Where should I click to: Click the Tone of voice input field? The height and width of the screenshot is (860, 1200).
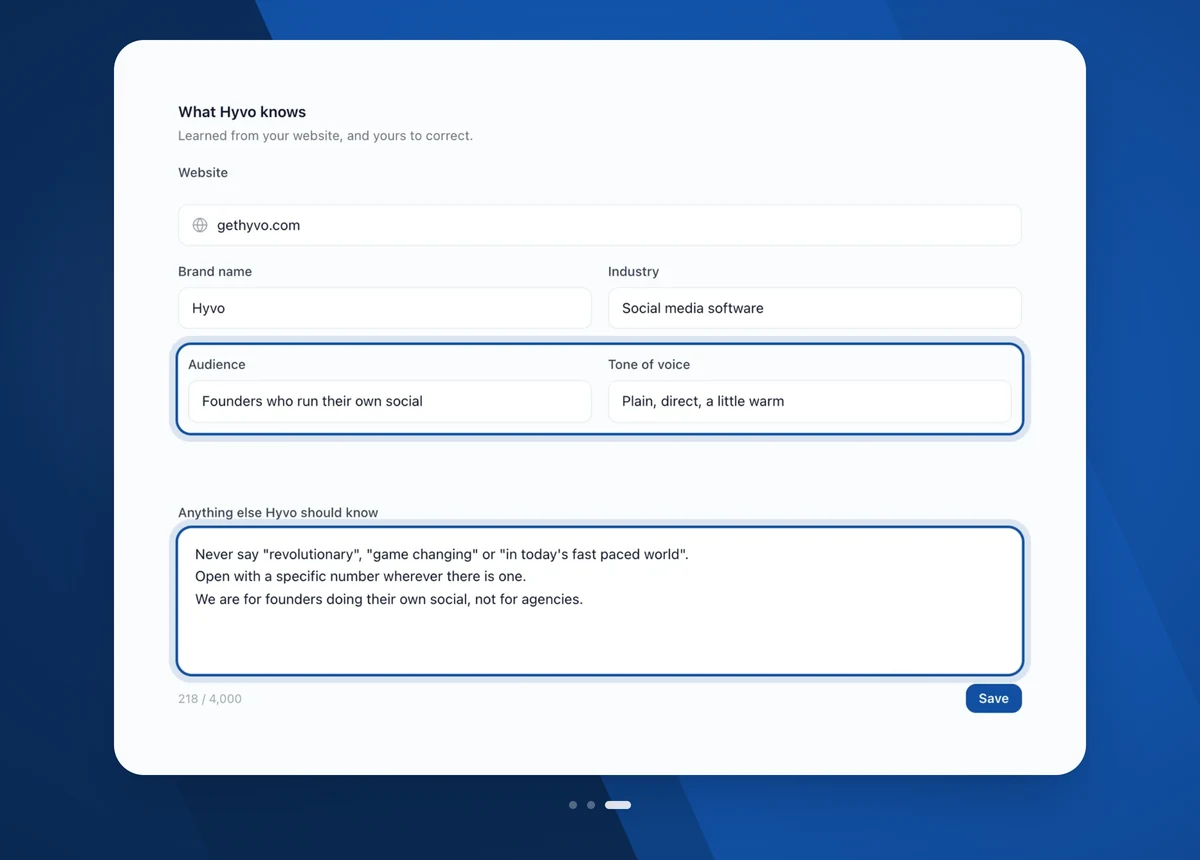(810, 401)
